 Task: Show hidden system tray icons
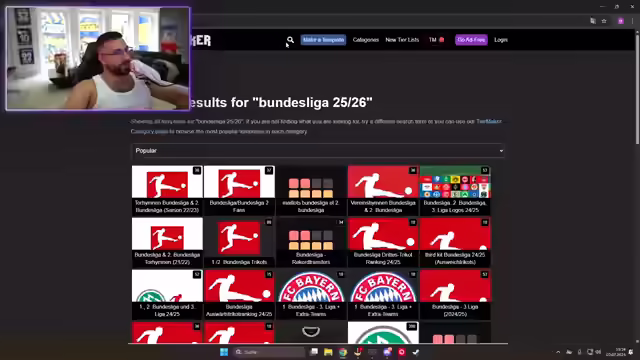(558, 352)
